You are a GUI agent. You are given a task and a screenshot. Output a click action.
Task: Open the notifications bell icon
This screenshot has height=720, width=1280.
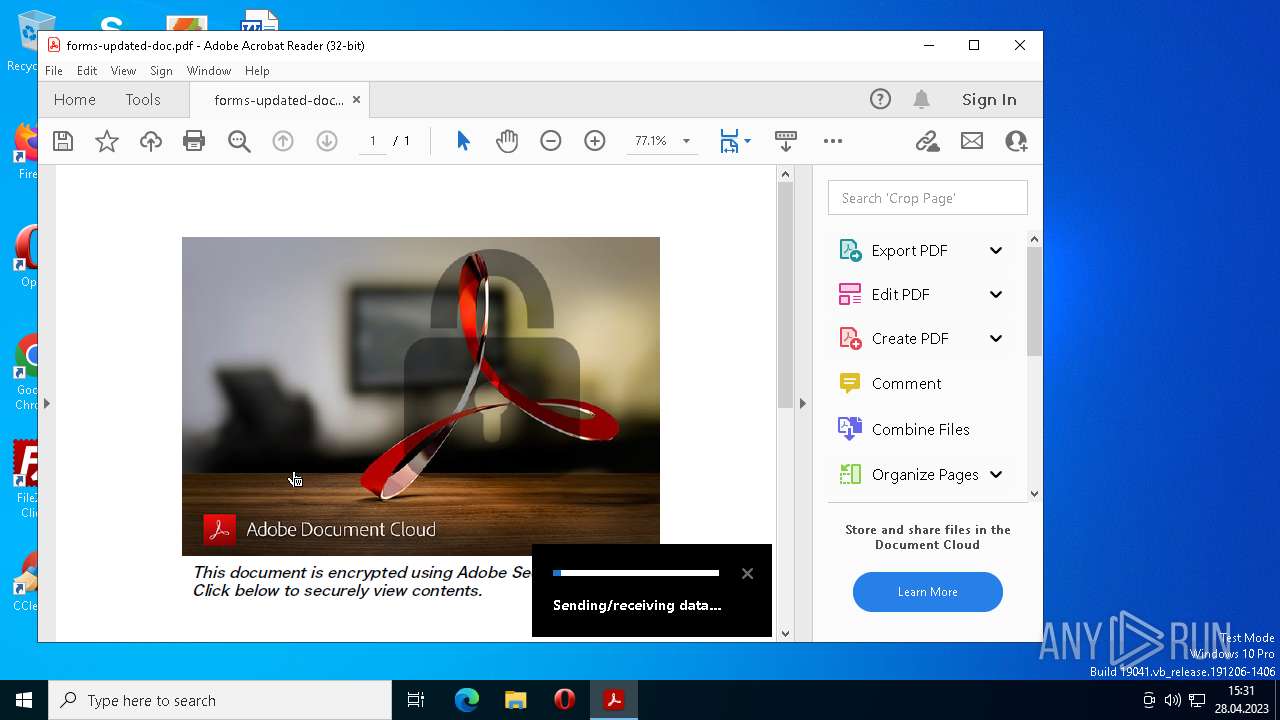921,99
